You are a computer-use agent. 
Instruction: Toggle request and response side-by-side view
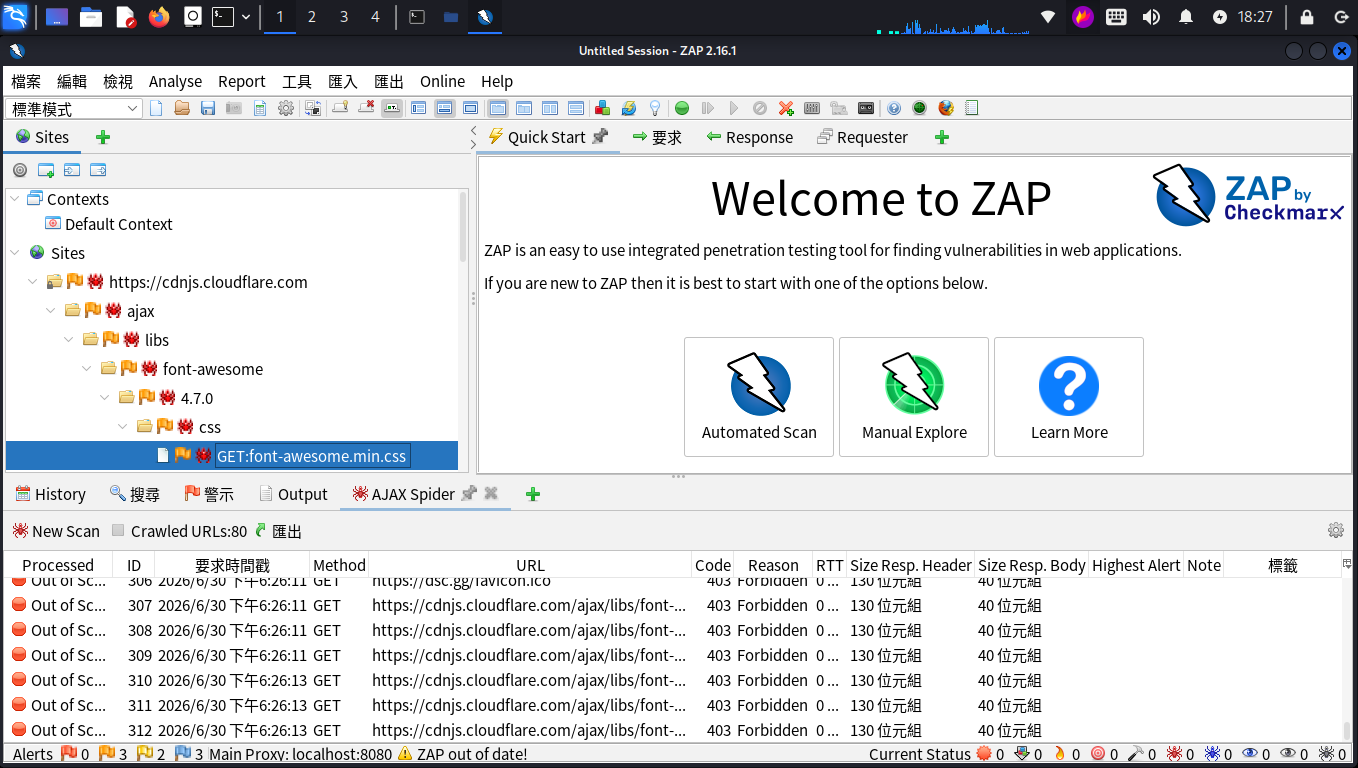coord(549,108)
